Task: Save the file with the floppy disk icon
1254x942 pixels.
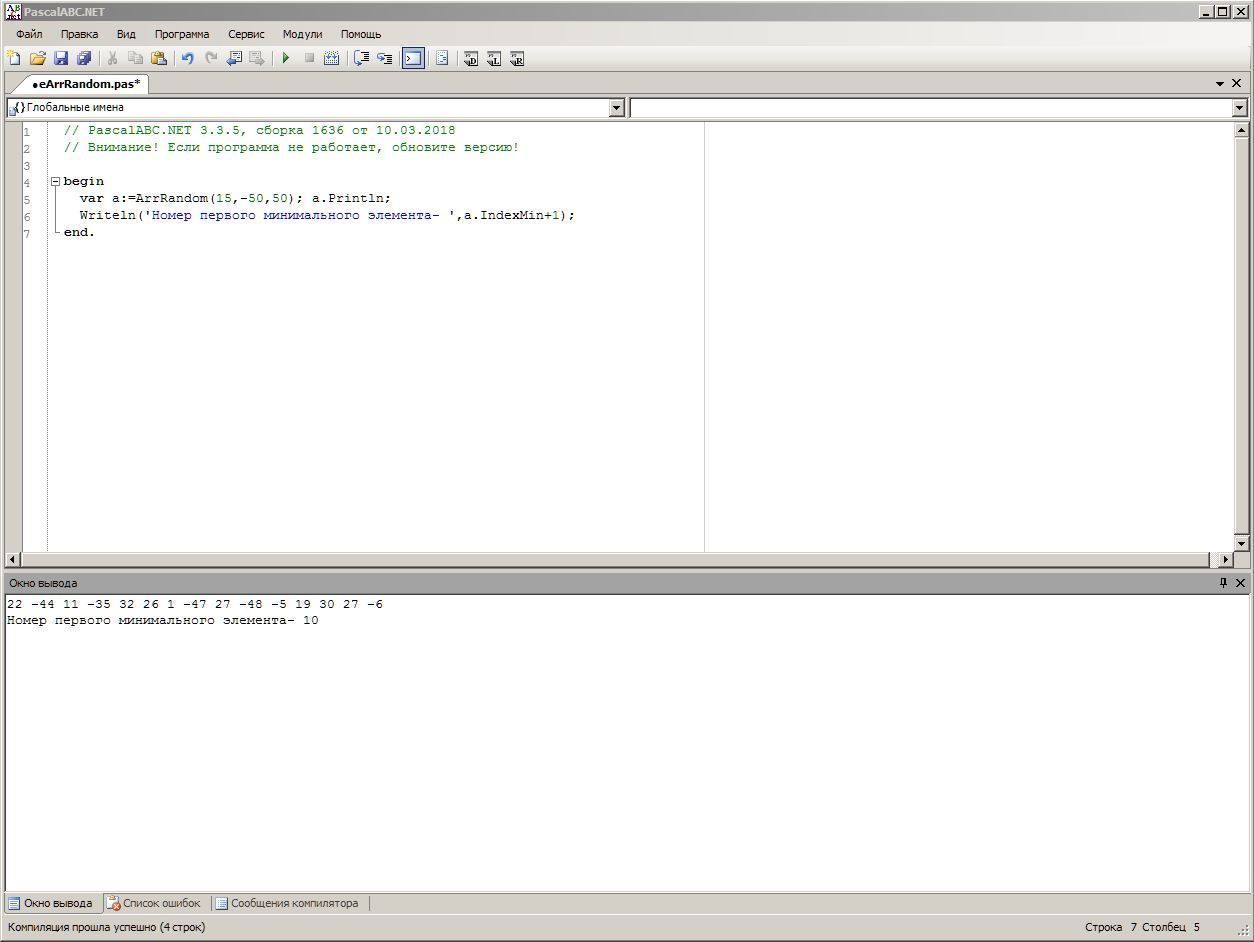Action: (x=61, y=59)
